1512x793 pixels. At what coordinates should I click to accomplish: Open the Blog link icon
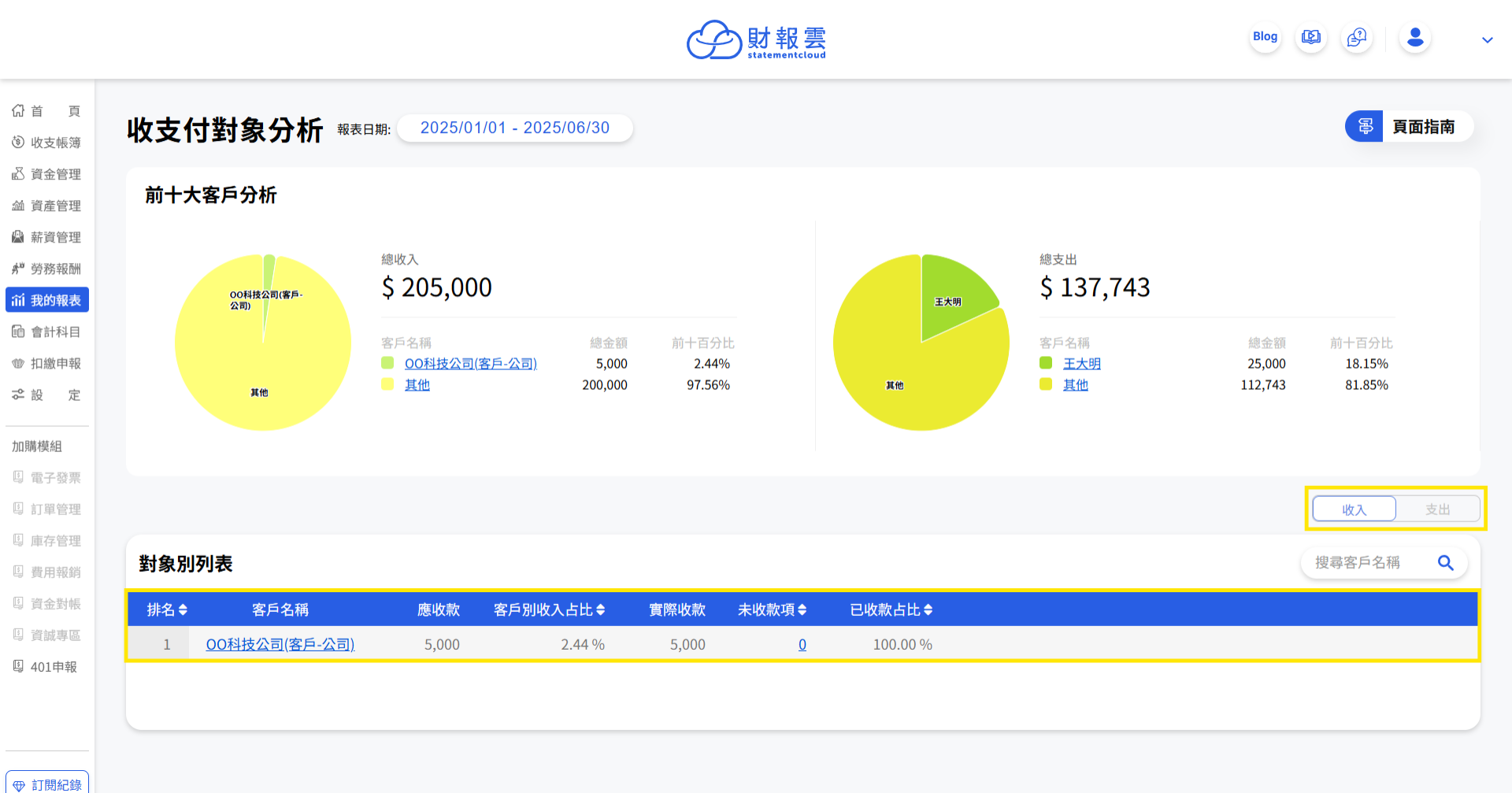pyautogui.click(x=1265, y=37)
